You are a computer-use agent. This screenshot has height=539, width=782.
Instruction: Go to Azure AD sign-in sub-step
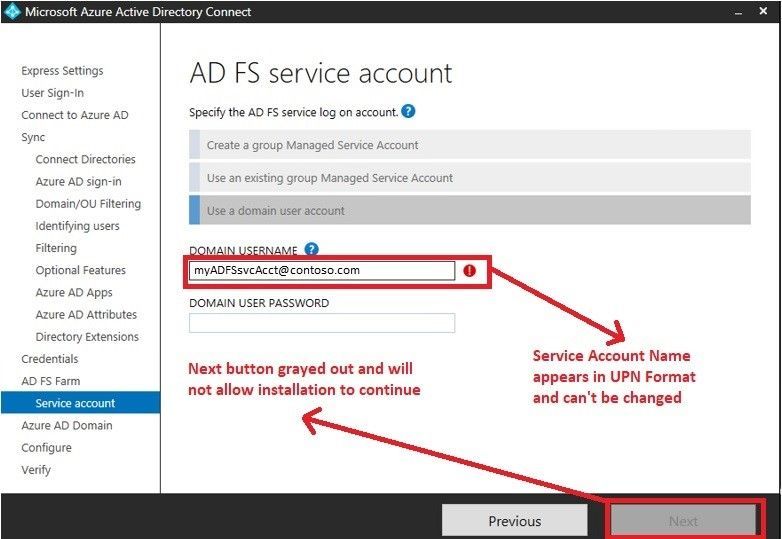[x=78, y=181]
